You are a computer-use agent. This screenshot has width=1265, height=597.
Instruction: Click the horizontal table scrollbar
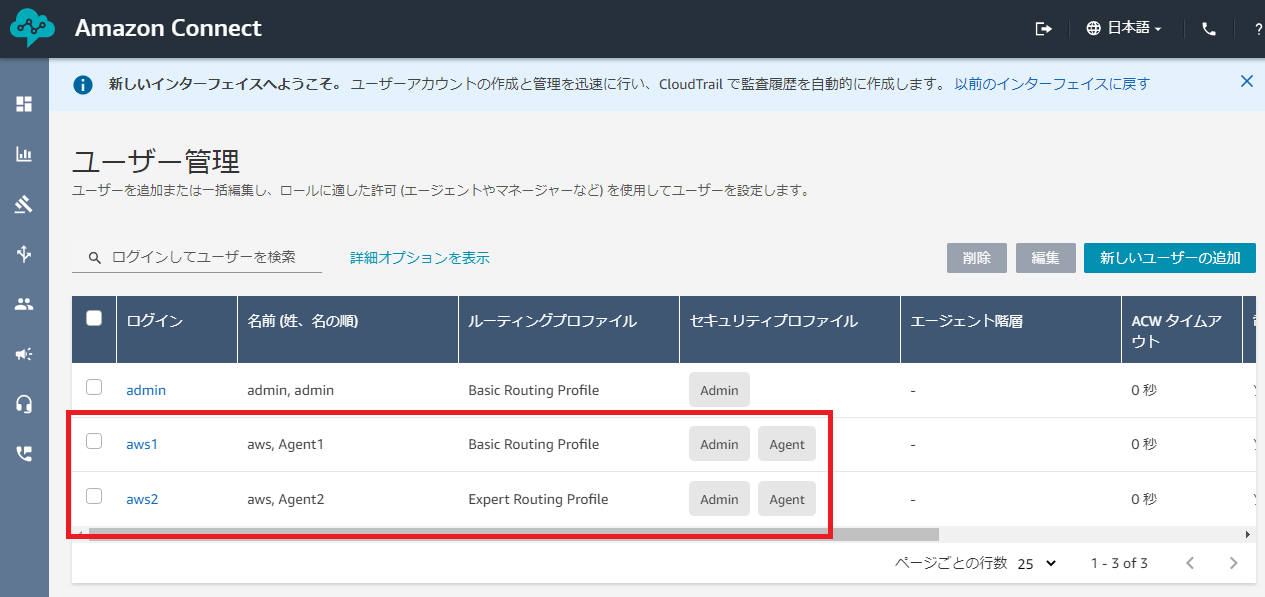(x=513, y=534)
